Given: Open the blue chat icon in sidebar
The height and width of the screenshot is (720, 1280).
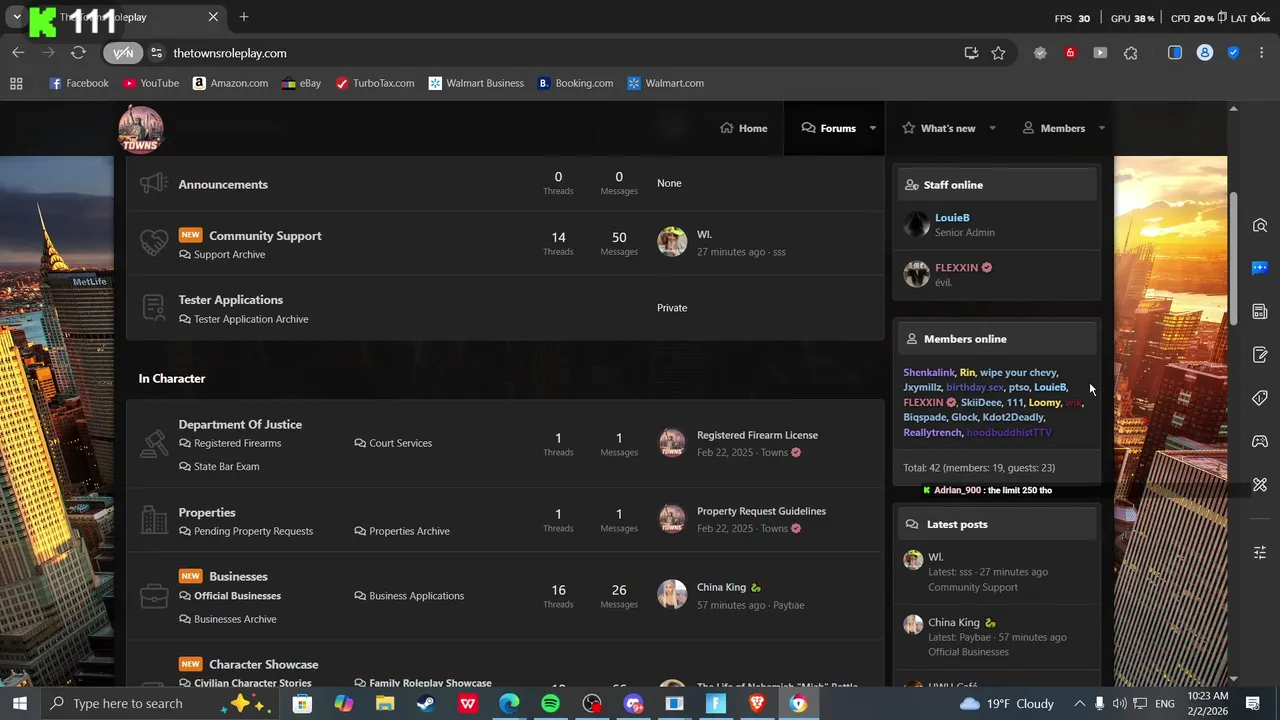Looking at the screenshot, I should click(1260, 268).
